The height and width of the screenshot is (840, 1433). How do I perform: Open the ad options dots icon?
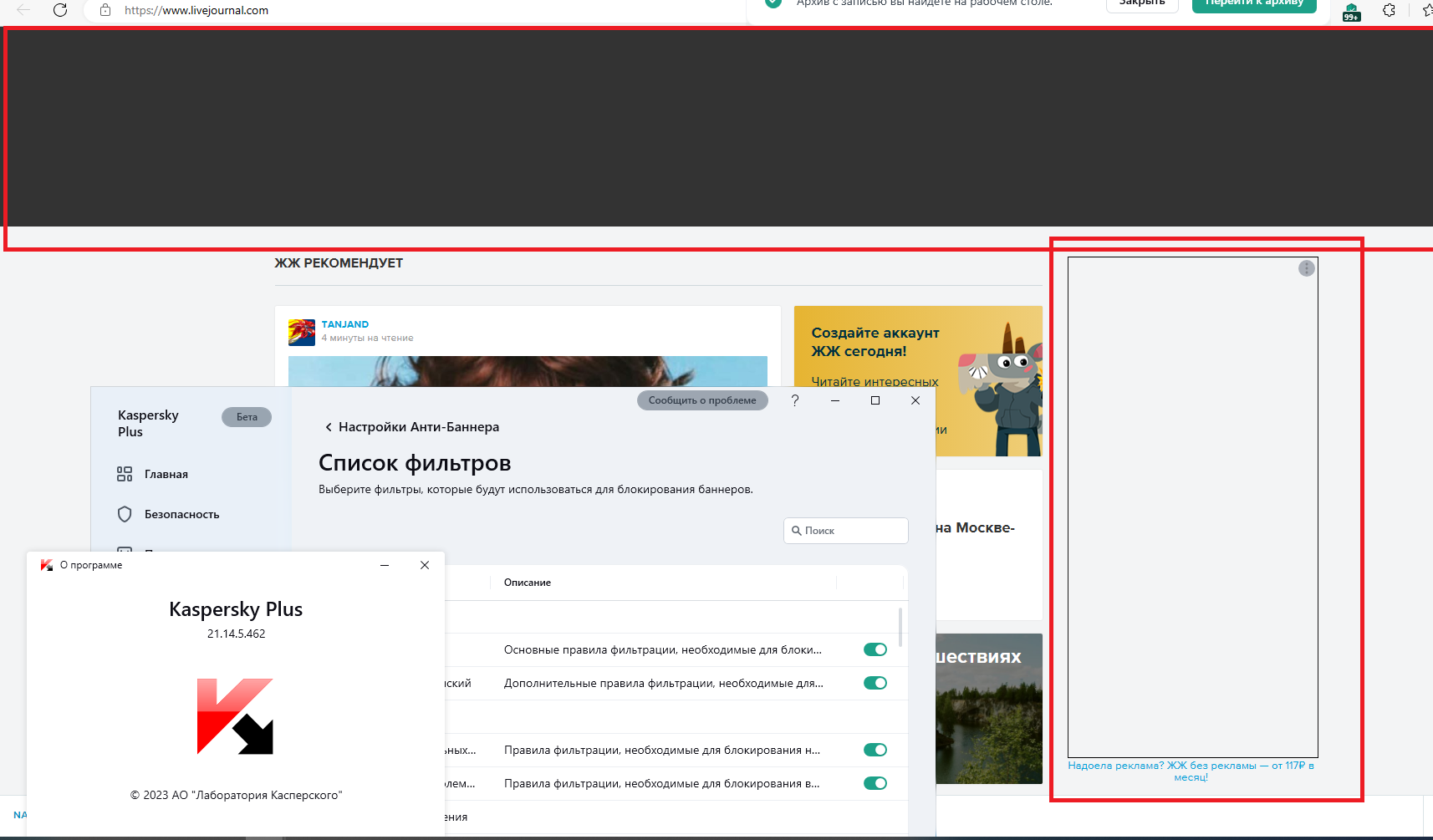coord(1307,268)
